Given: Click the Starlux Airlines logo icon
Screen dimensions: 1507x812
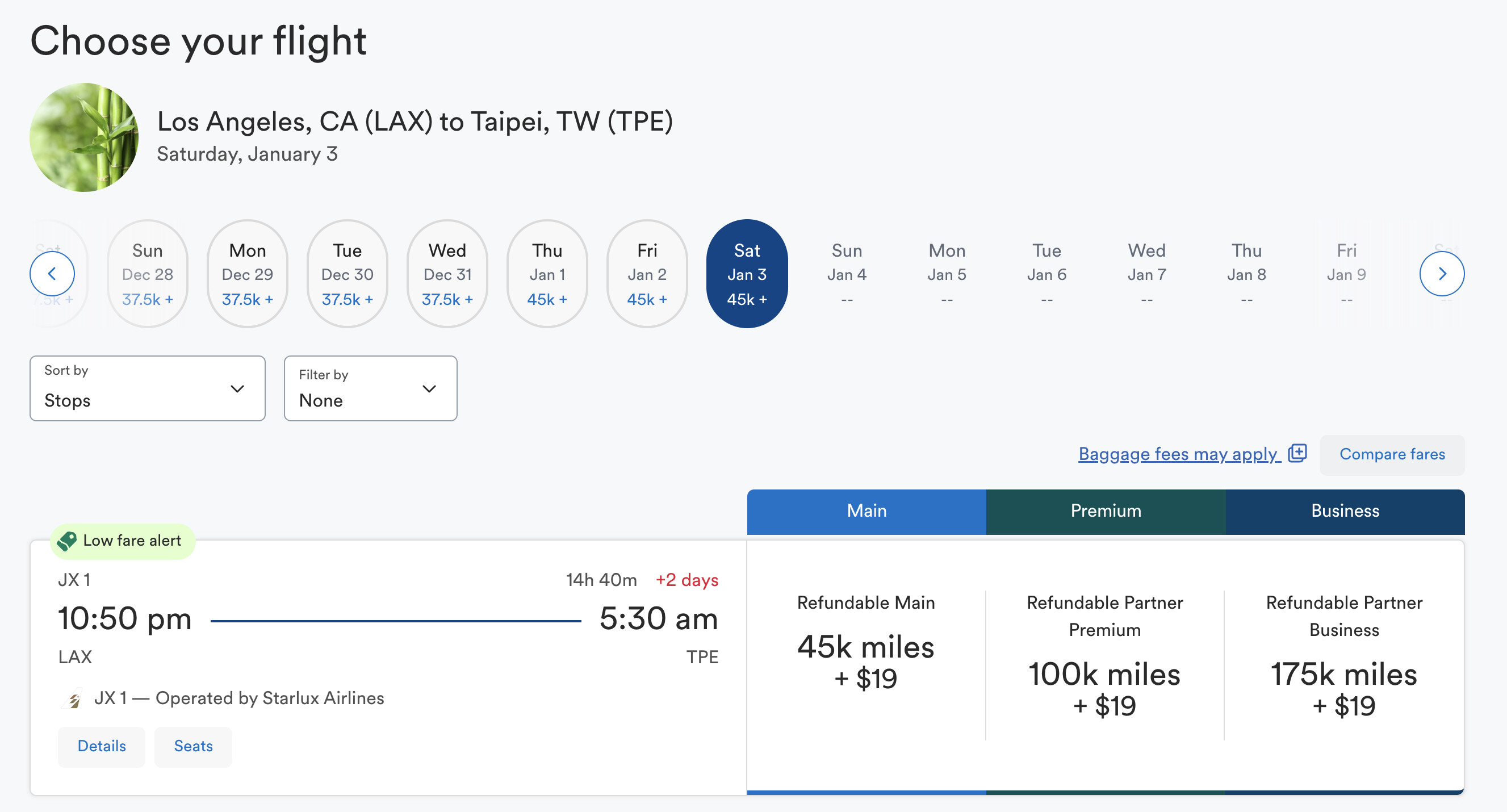Looking at the screenshot, I should click(x=74, y=698).
